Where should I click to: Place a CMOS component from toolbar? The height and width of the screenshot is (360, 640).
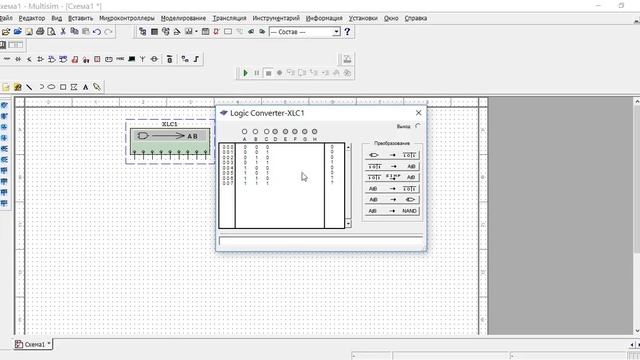point(63,60)
